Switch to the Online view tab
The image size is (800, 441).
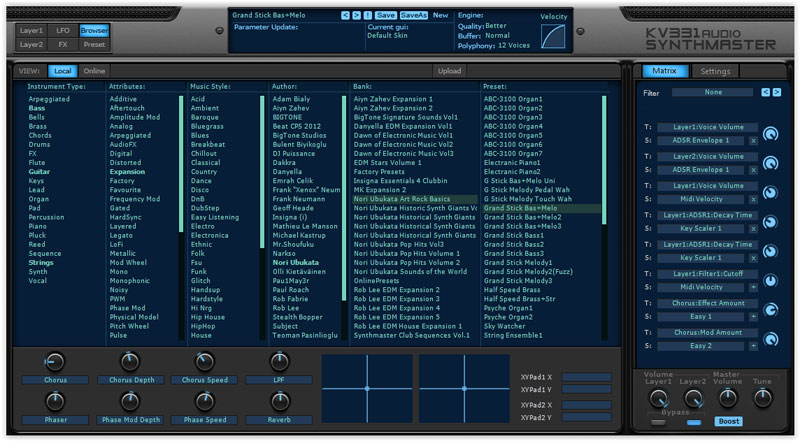point(94,71)
